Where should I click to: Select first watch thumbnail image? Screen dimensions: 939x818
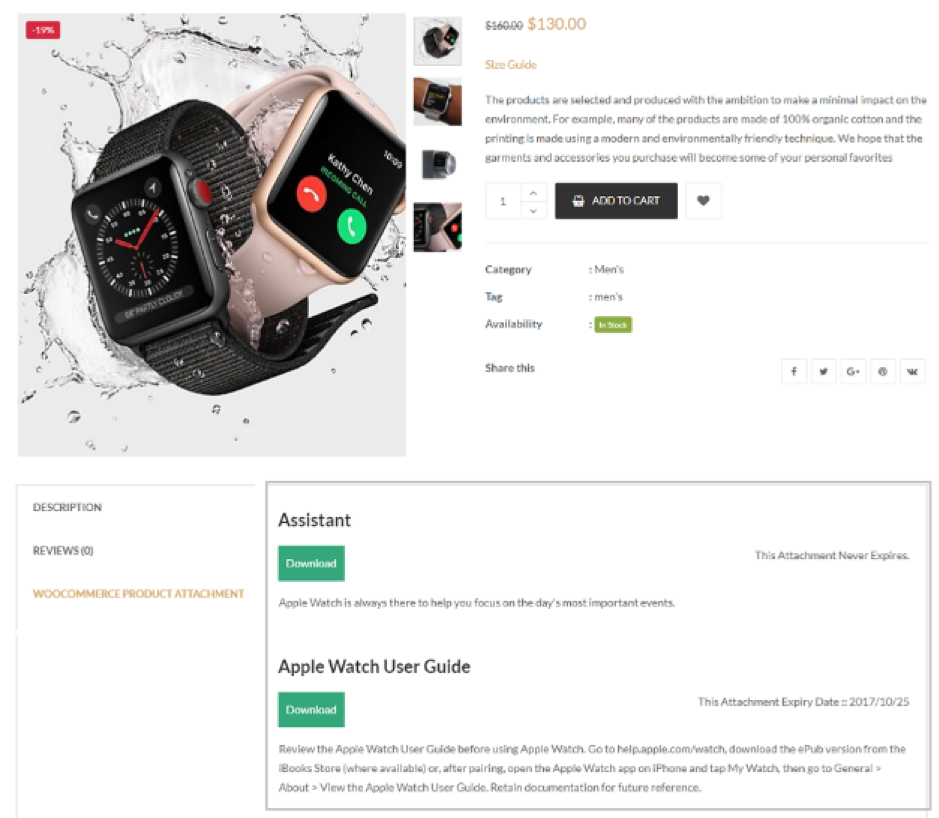[x=438, y=41]
